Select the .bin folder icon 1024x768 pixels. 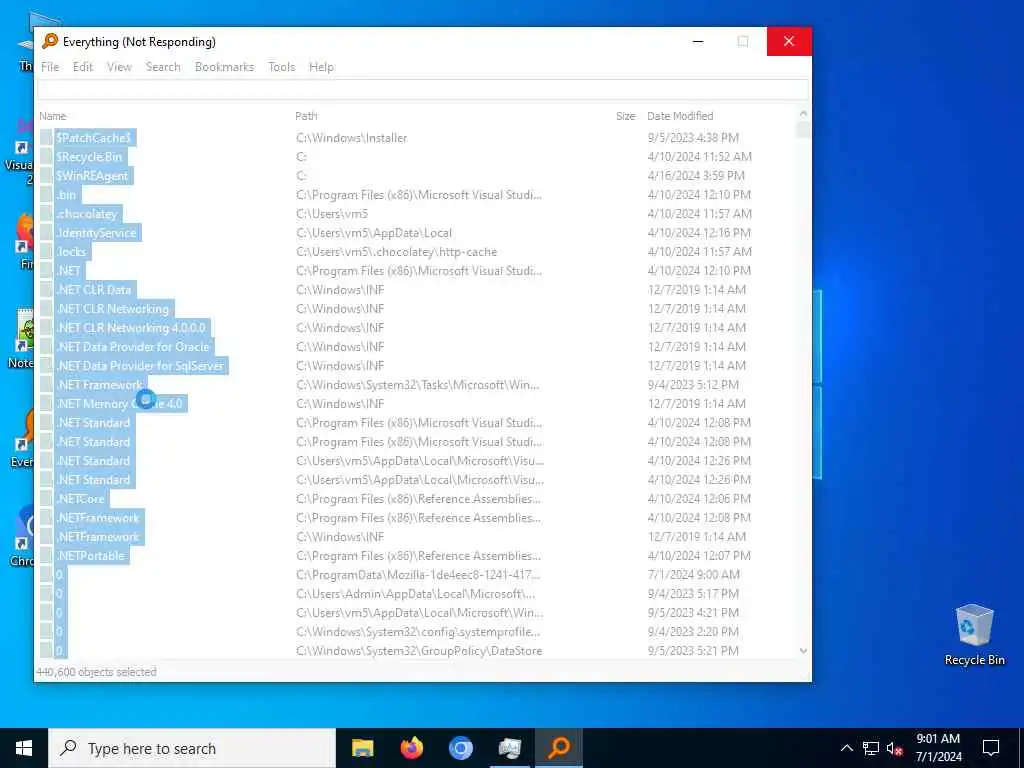[46, 195]
